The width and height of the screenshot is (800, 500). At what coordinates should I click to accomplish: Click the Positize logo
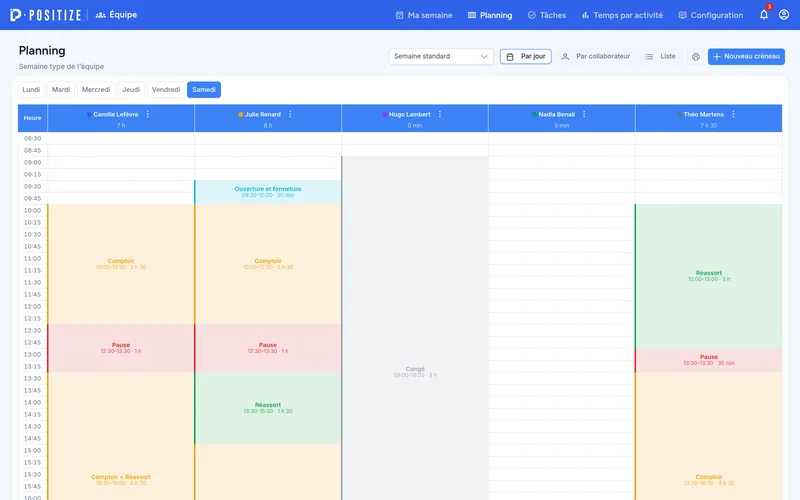point(45,15)
